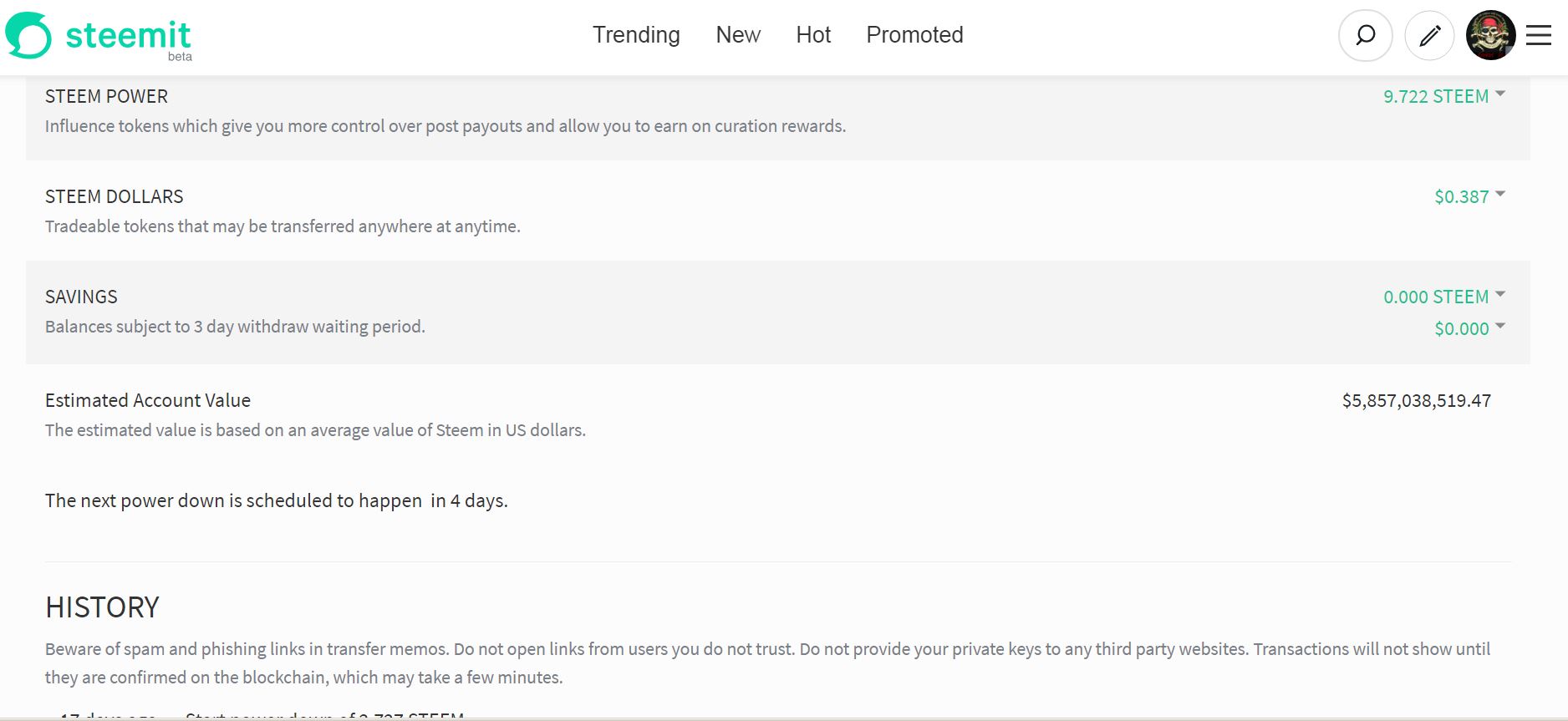Click the HISTORY section heading
This screenshot has height=721, width=1568.
point(102,607)
